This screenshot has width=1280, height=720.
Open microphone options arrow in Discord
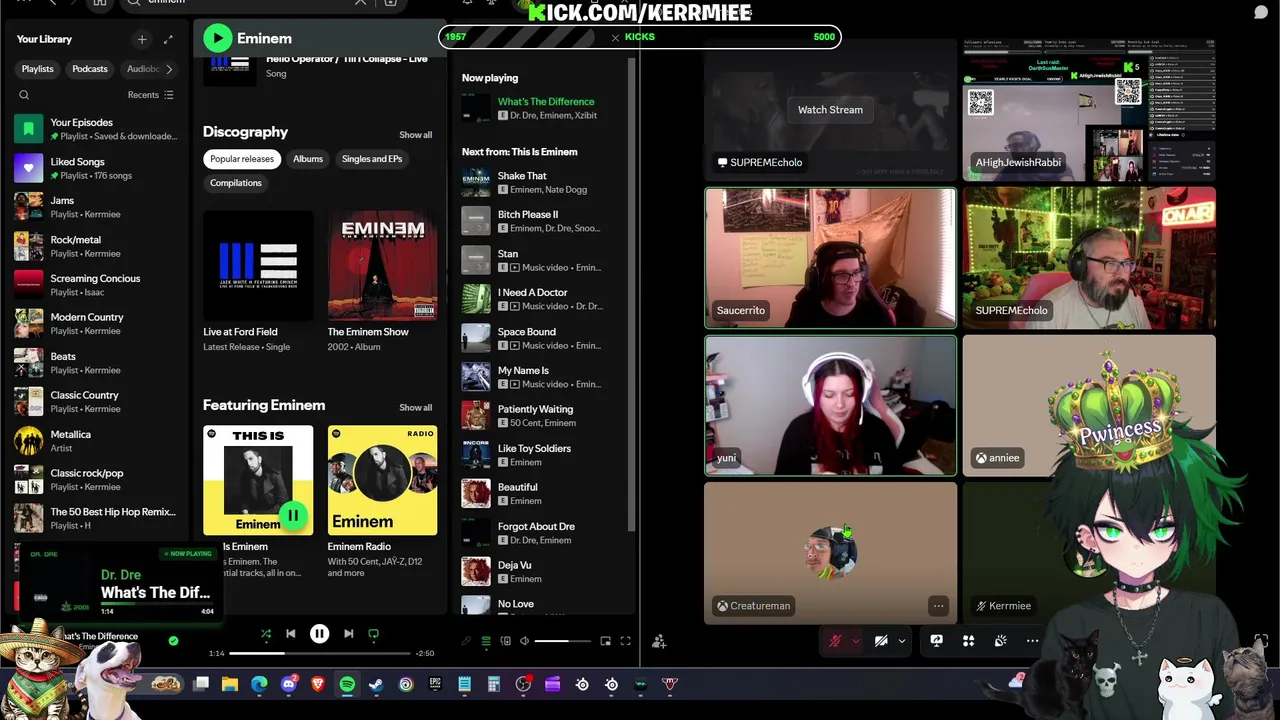[x=856, y=641]
